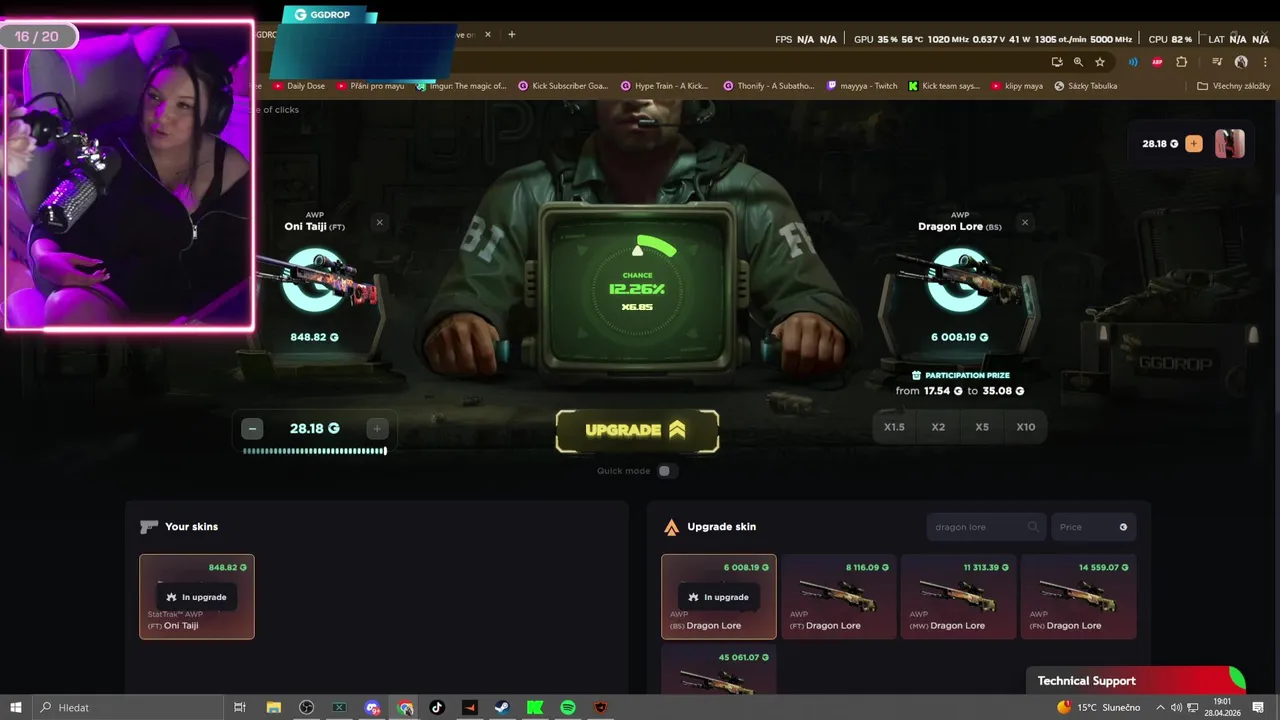Open the mayyya Twitch bookmark
The image size is (1280, 720).
862,86
